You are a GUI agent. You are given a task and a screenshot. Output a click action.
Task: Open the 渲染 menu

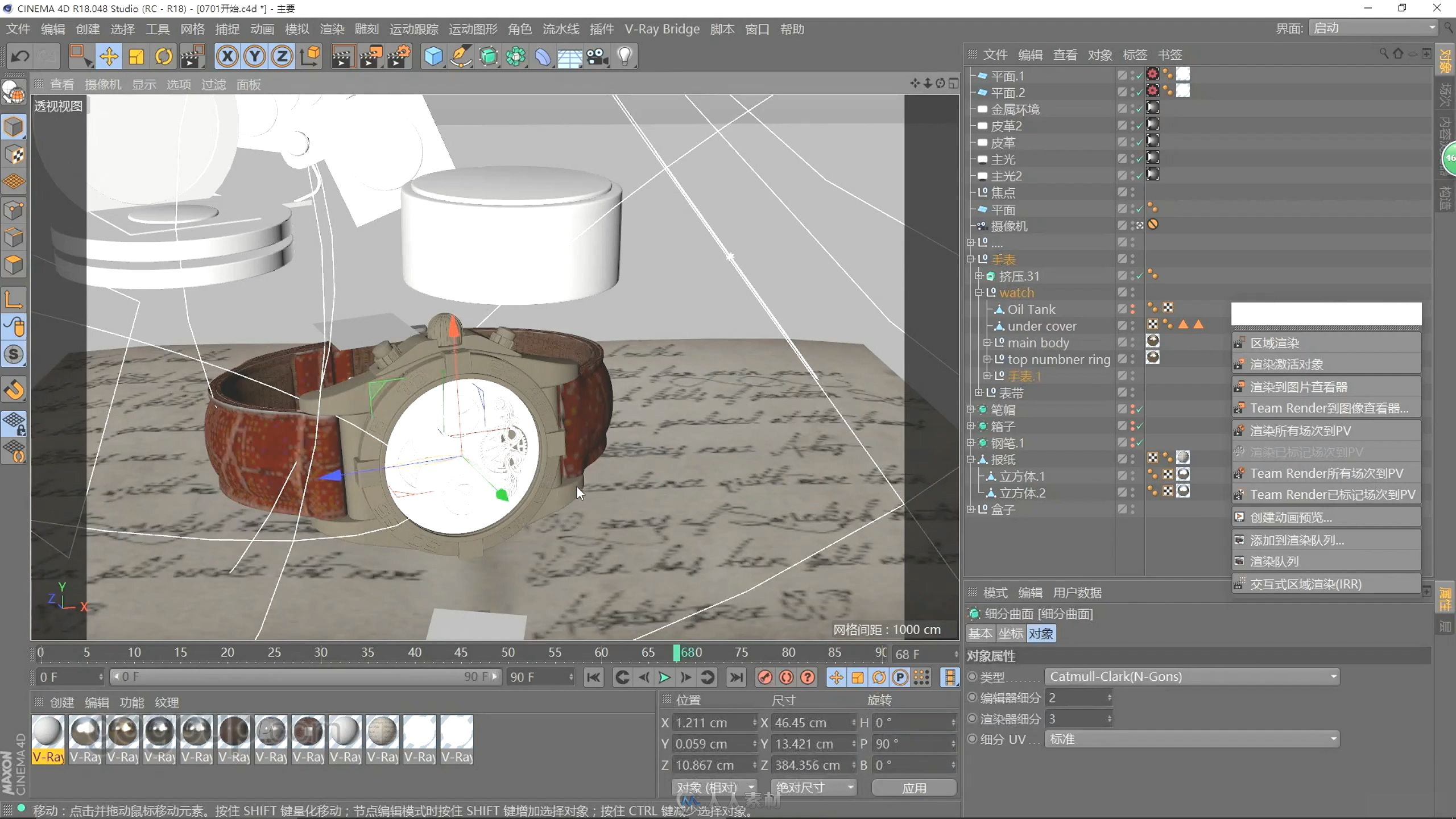[x=332, y=29]
